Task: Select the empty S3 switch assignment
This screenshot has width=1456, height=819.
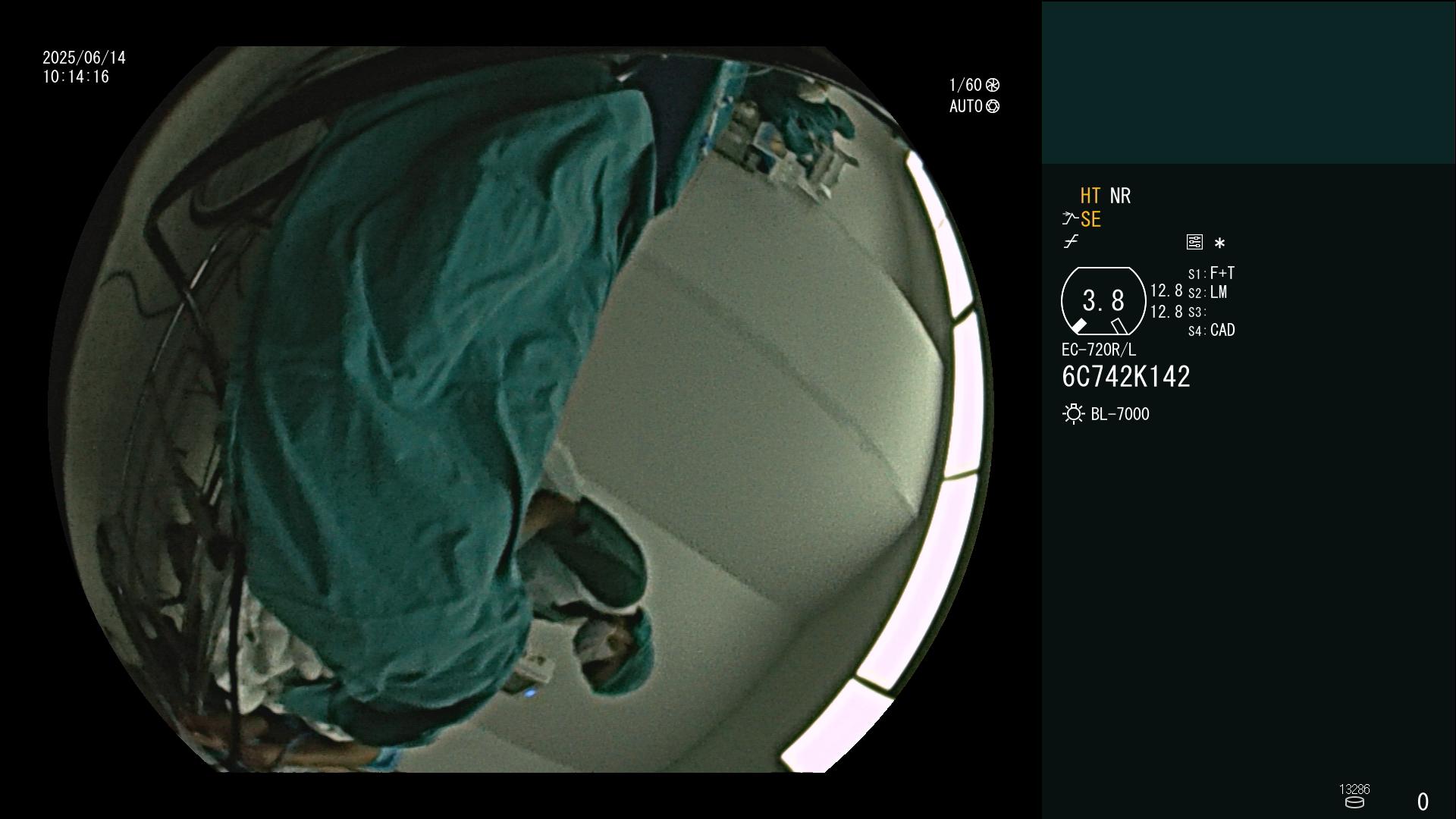Action: pyautogui.click(x=1197, y=312)
